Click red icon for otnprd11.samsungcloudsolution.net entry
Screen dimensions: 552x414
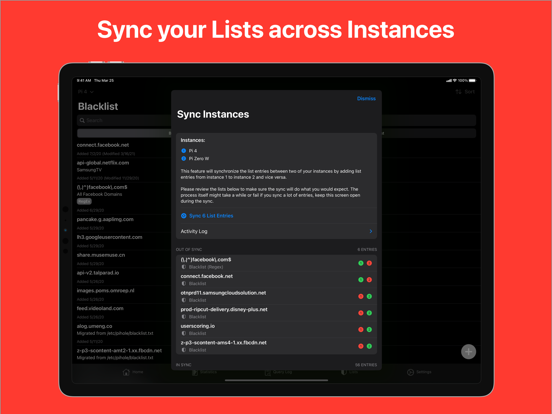[360, 296]
